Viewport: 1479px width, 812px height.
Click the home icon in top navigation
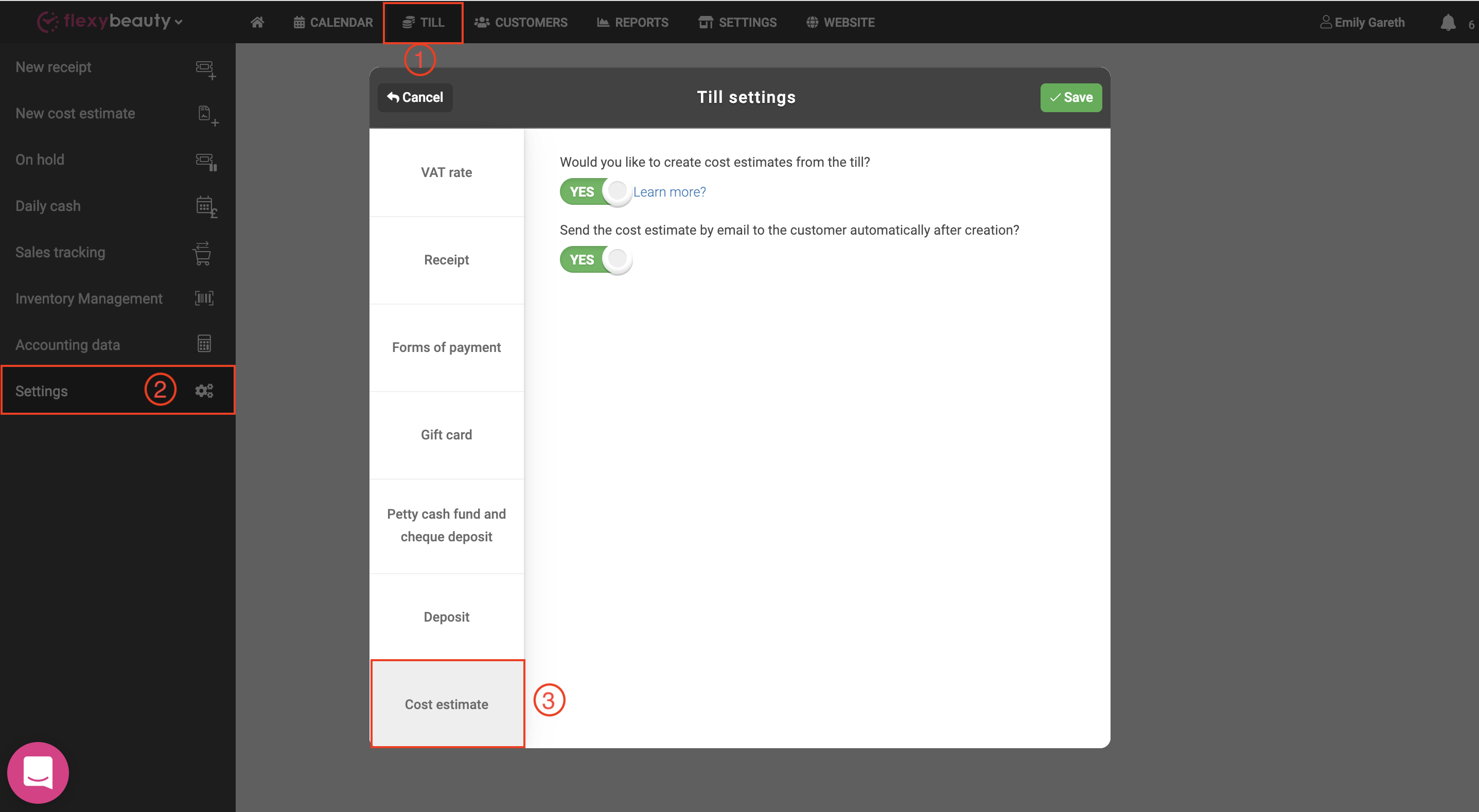pos(257,22)
